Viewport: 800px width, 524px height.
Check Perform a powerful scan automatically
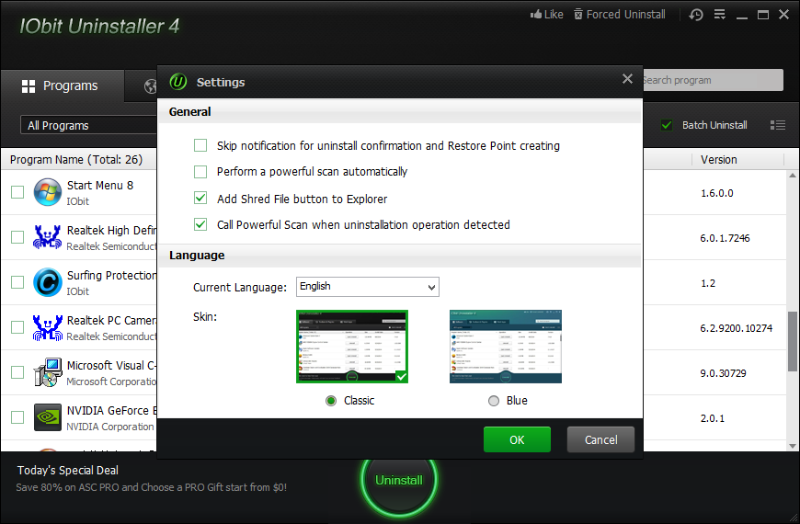point(201,172)
